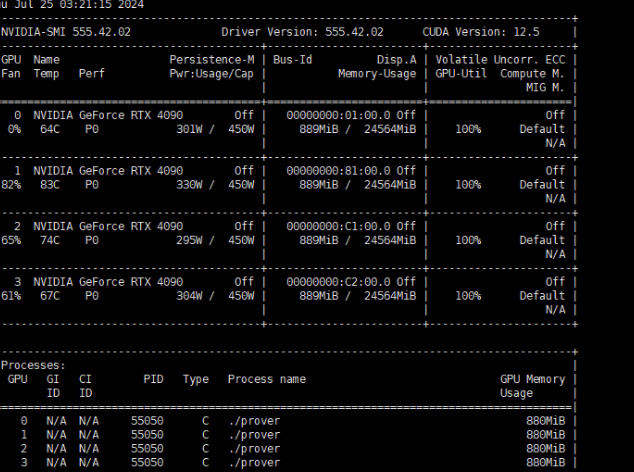Click PID '55050' in the GPU 0 process row
Screen dimensions: 634x472
pyautogui.click(x=147, y=421)
